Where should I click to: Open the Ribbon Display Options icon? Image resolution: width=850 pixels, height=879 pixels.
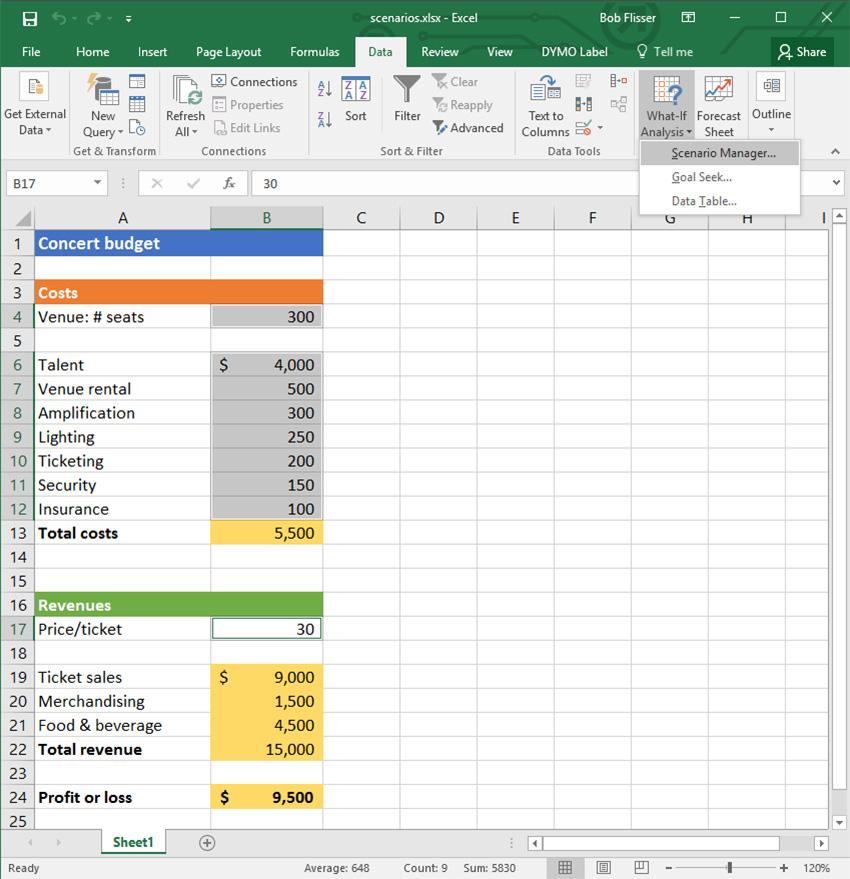(688, 18)
